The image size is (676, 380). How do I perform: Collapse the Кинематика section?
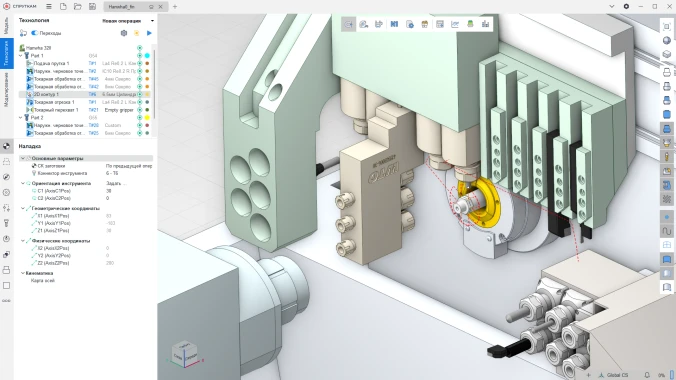click(x=23, y=273)
